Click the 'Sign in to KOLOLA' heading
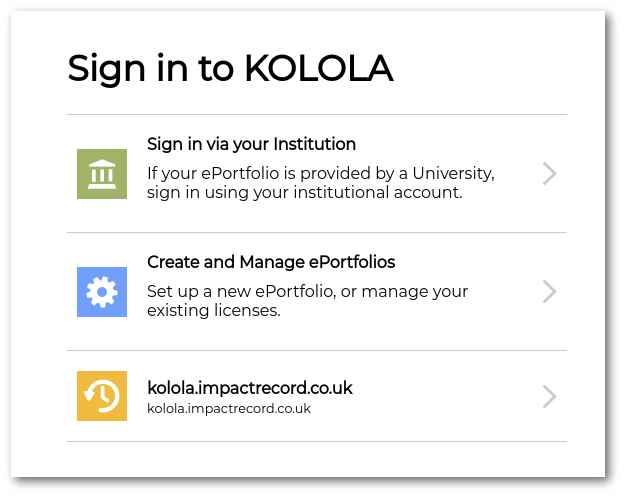 click(230, 69)
